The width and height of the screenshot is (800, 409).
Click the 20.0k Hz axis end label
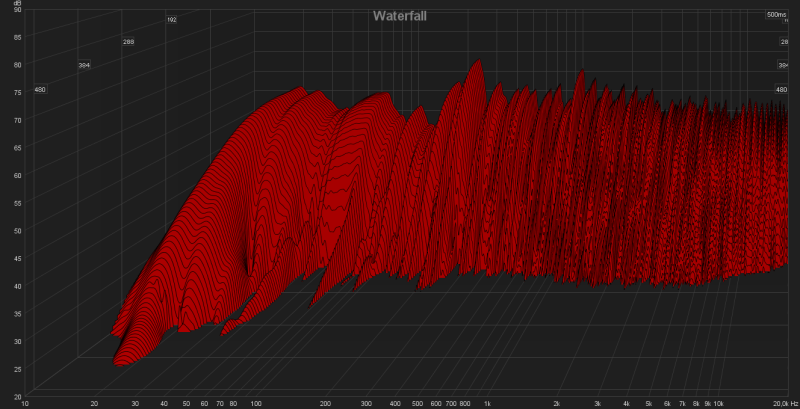pos(782,404)
